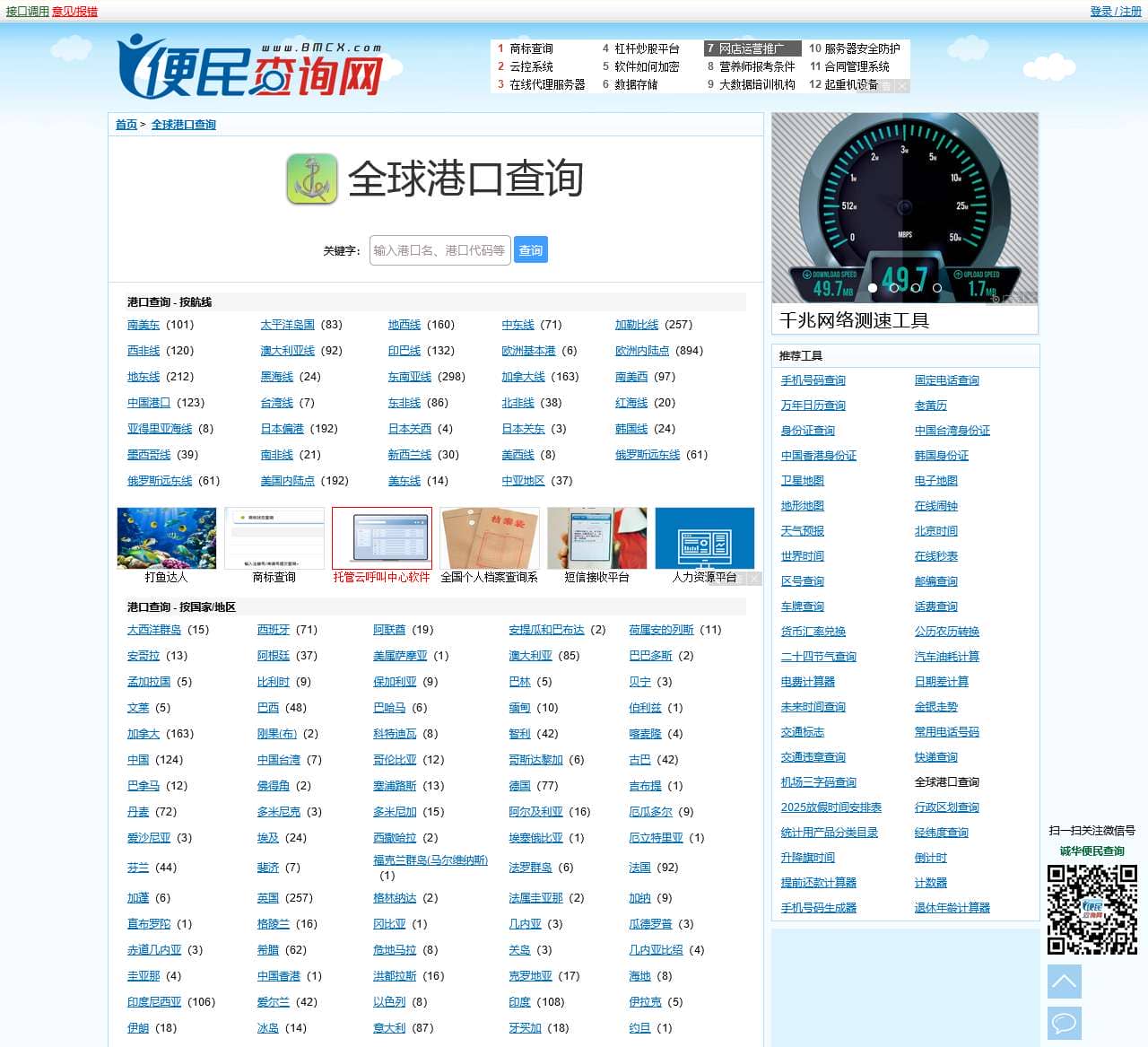Open 手机号码生成器 tool link
The height and width of the screenshot is (1047, 1148).
819,908
